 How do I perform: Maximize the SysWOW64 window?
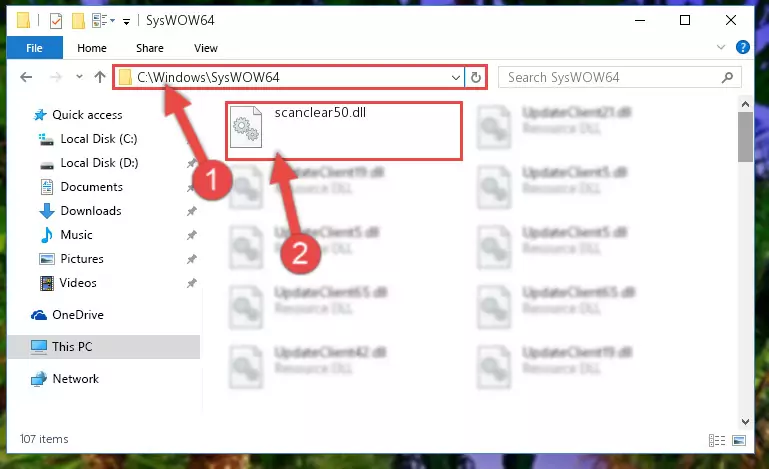tap(685, 21)
